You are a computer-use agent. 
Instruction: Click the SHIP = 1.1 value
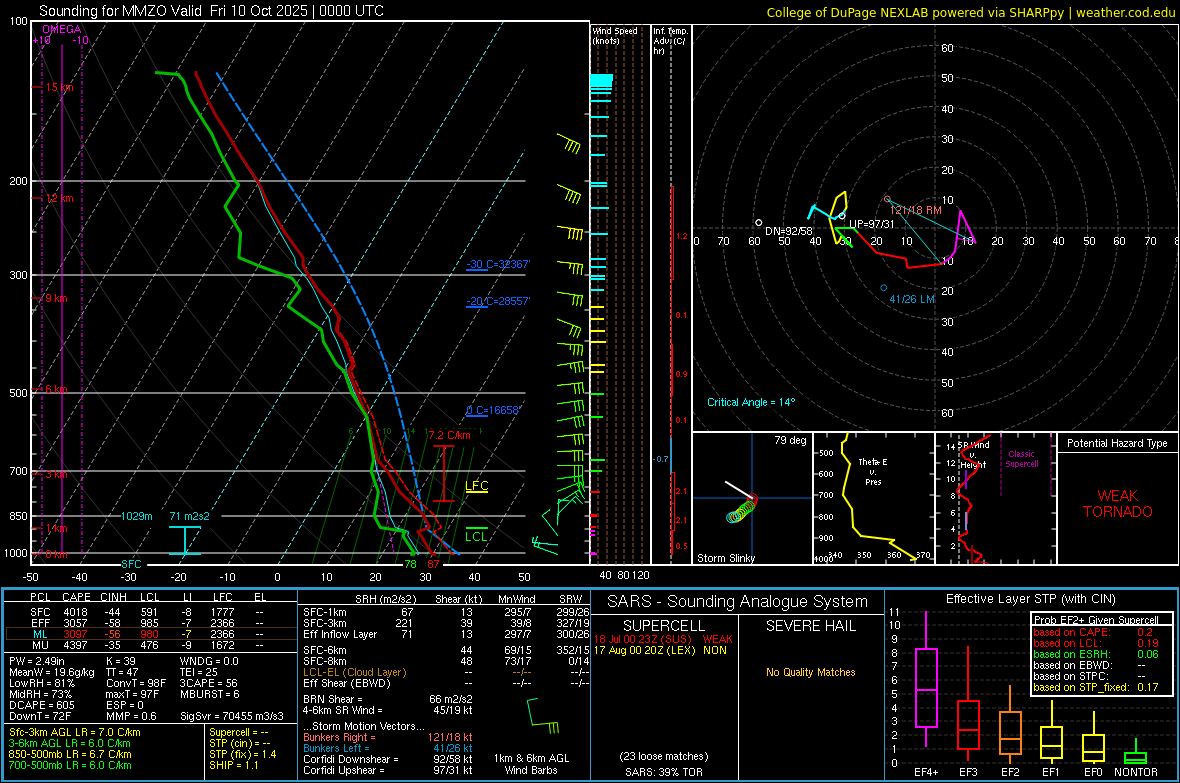[x=234, y=765]
